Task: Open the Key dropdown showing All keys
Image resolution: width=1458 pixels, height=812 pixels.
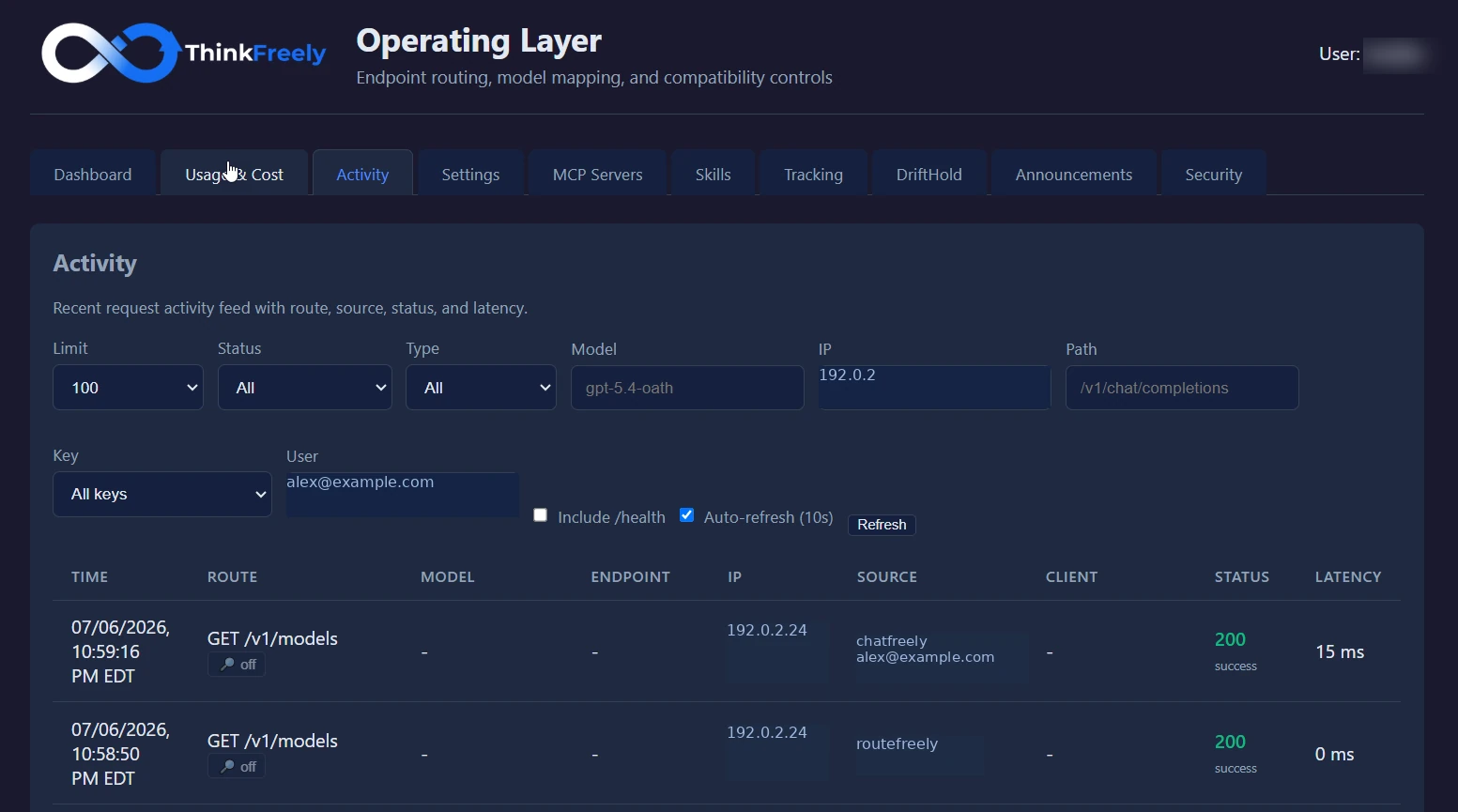Action: [x=162, y=494]
